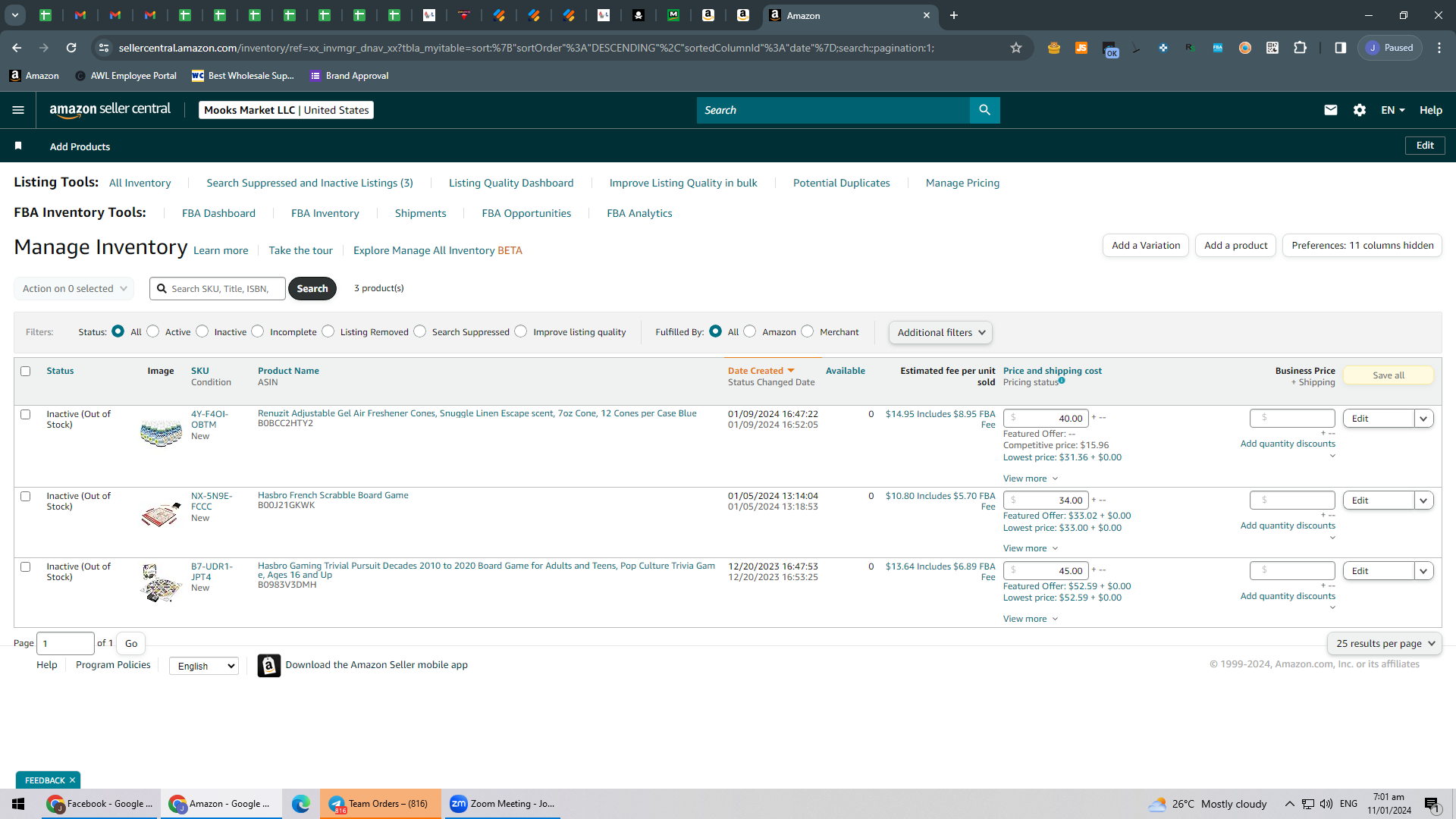Go to the FBA Dashboard

tap(218, 213)
